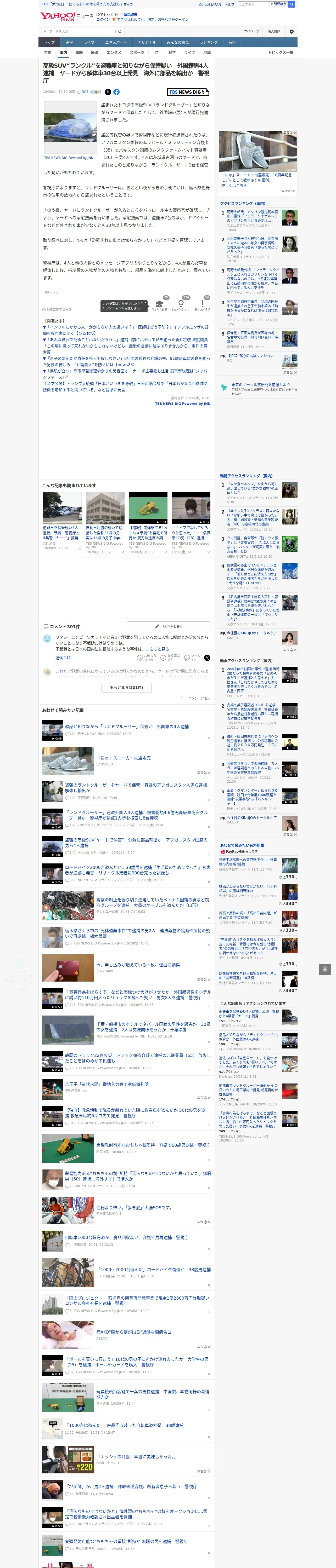Click the web search field at top
The width and height of the screenshot is (336, 1568).
coord(254,4)
